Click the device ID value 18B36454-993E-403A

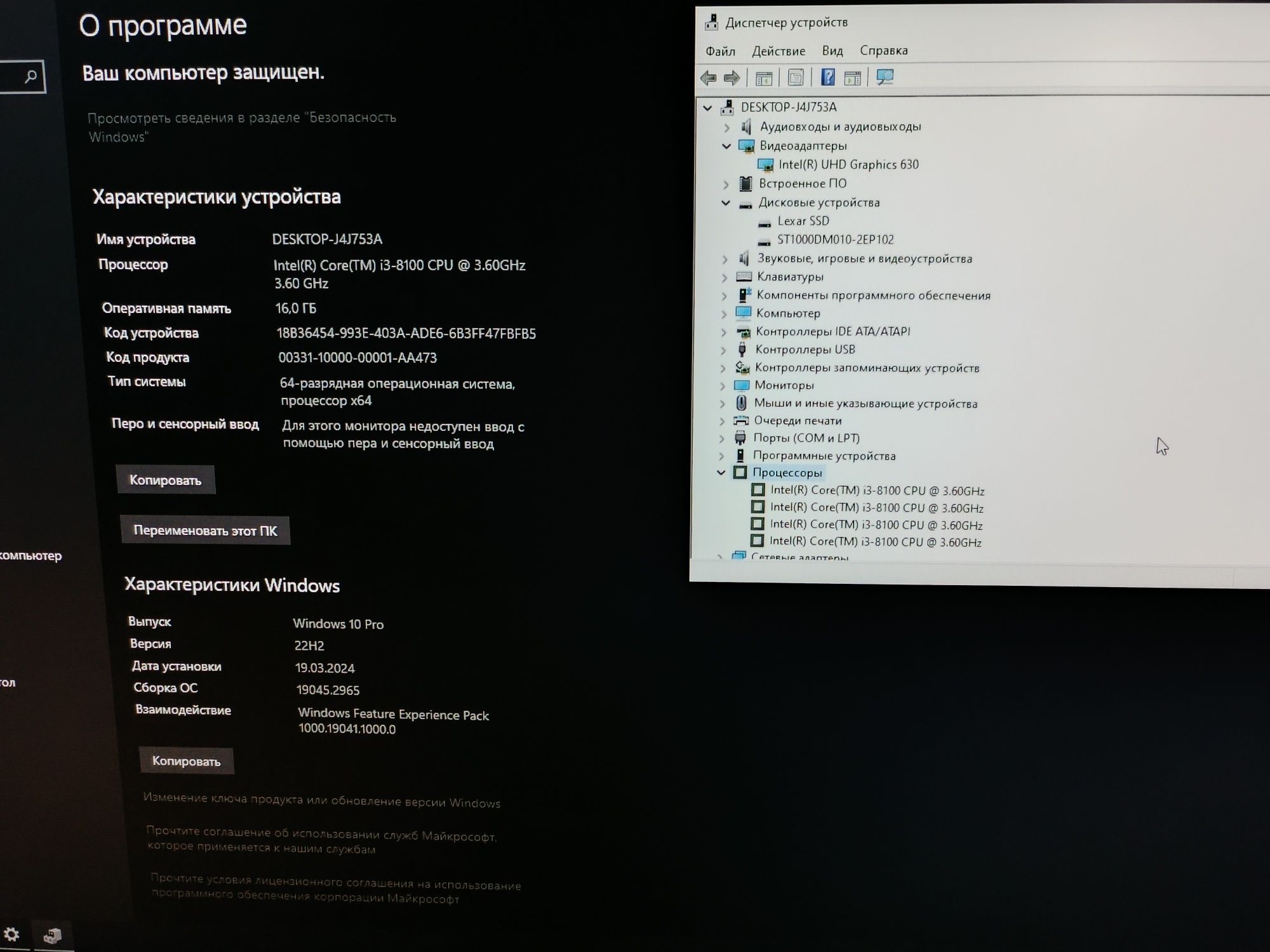tap(406, 333)
